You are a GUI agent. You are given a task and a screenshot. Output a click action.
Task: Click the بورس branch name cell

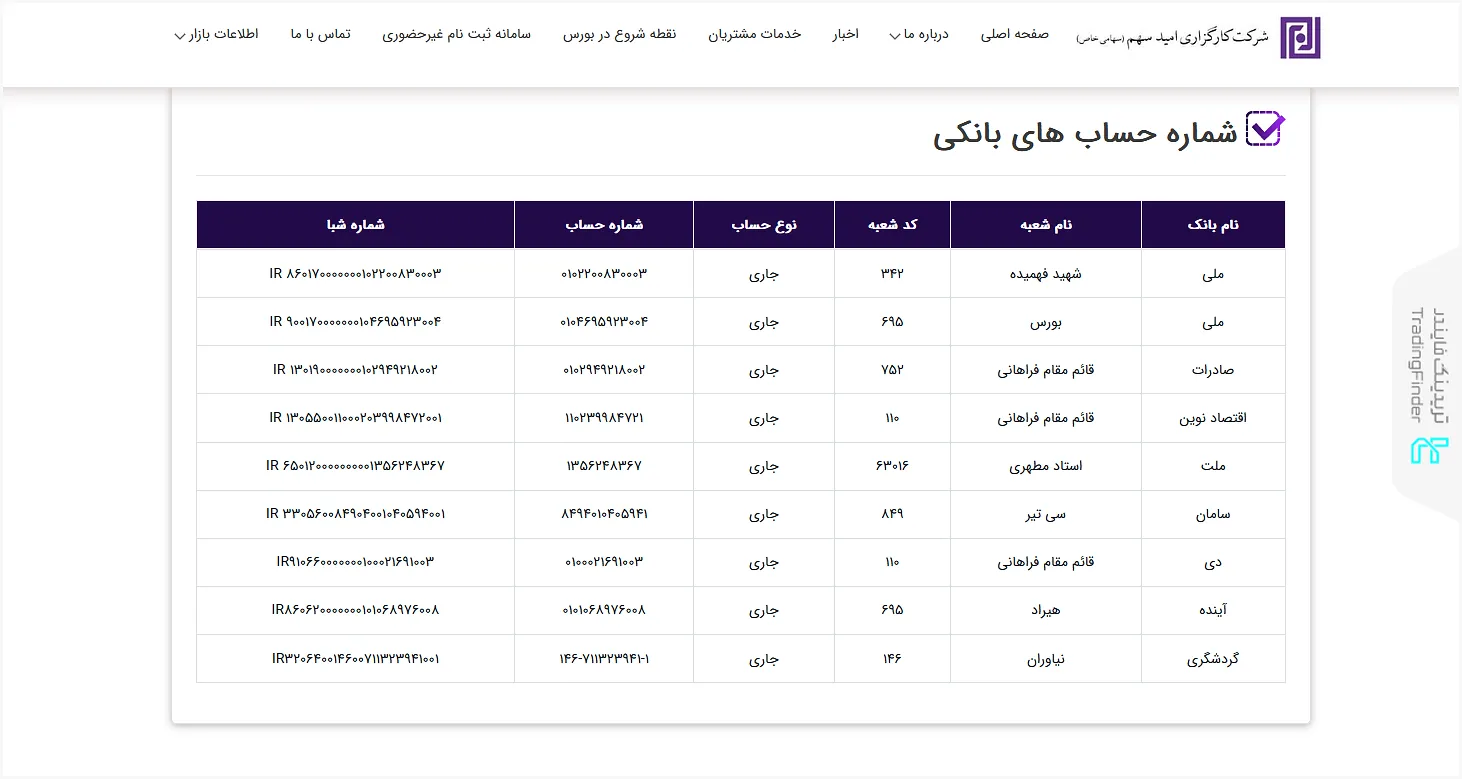[x=1046, y=322]
